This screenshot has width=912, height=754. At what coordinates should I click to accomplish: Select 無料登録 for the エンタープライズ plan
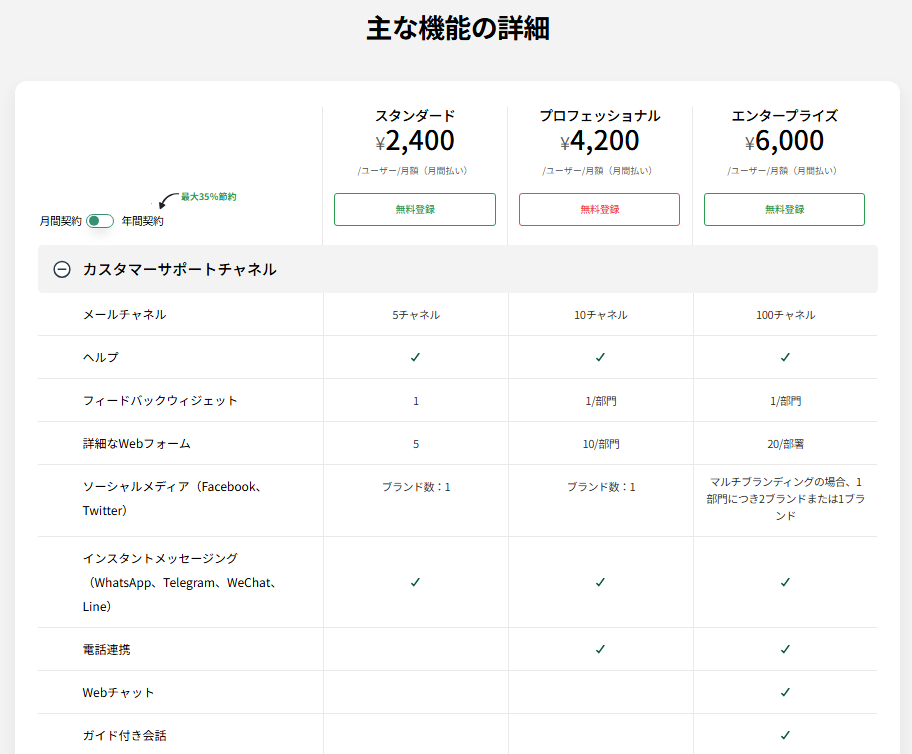click(x=784, y=209)
